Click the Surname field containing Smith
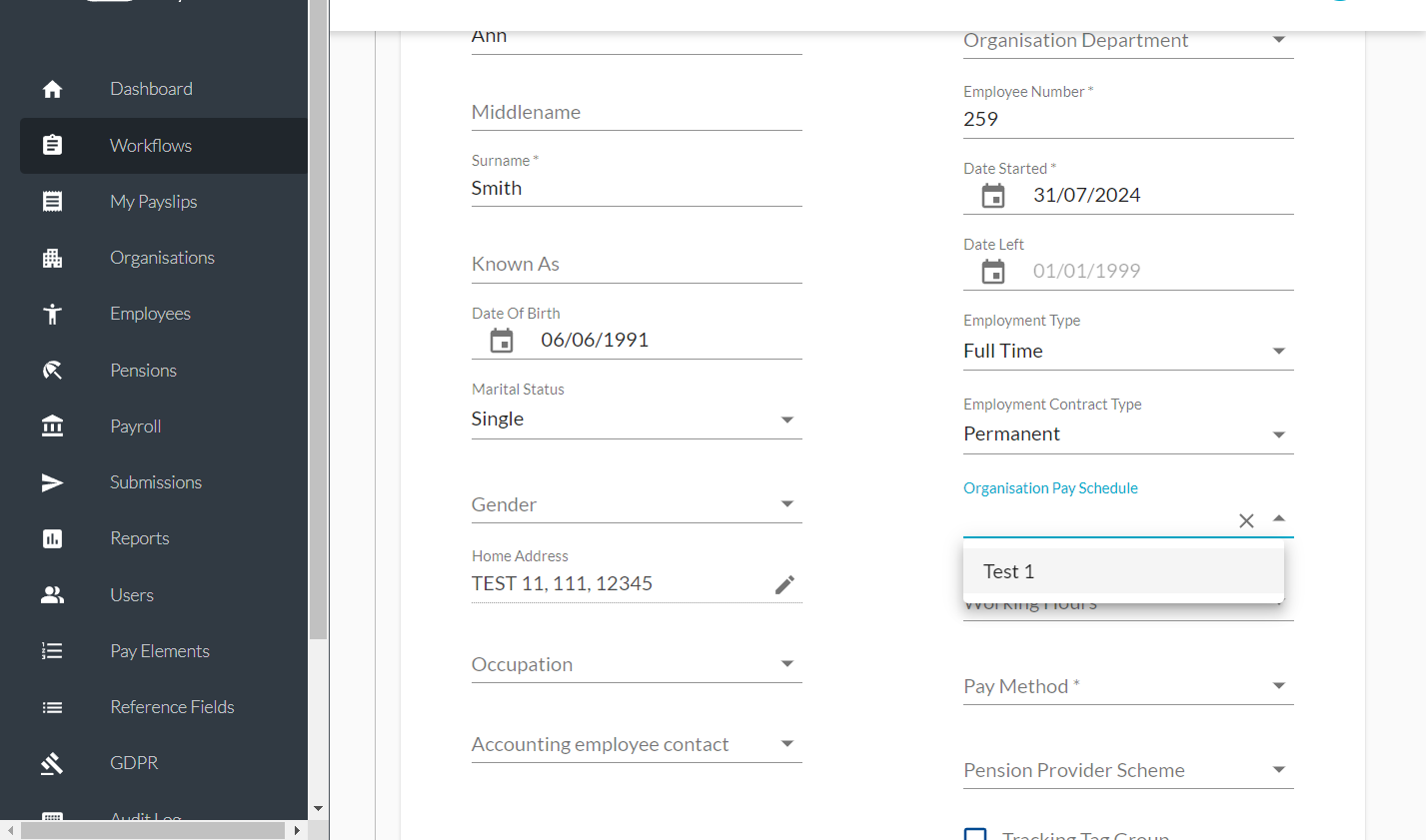The image size is (1426, 840). coord(637,189)
